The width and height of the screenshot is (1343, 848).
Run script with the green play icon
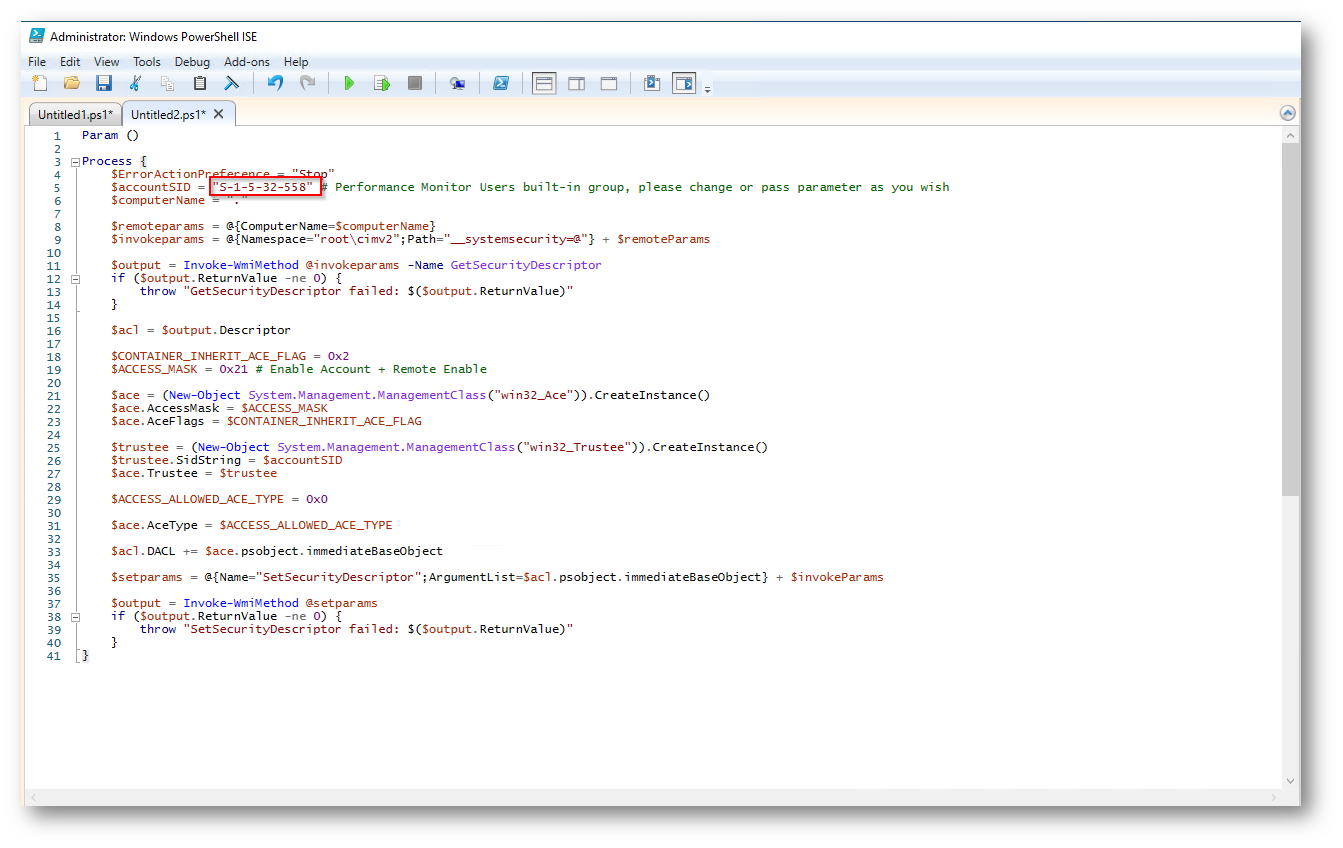(349, 83)
